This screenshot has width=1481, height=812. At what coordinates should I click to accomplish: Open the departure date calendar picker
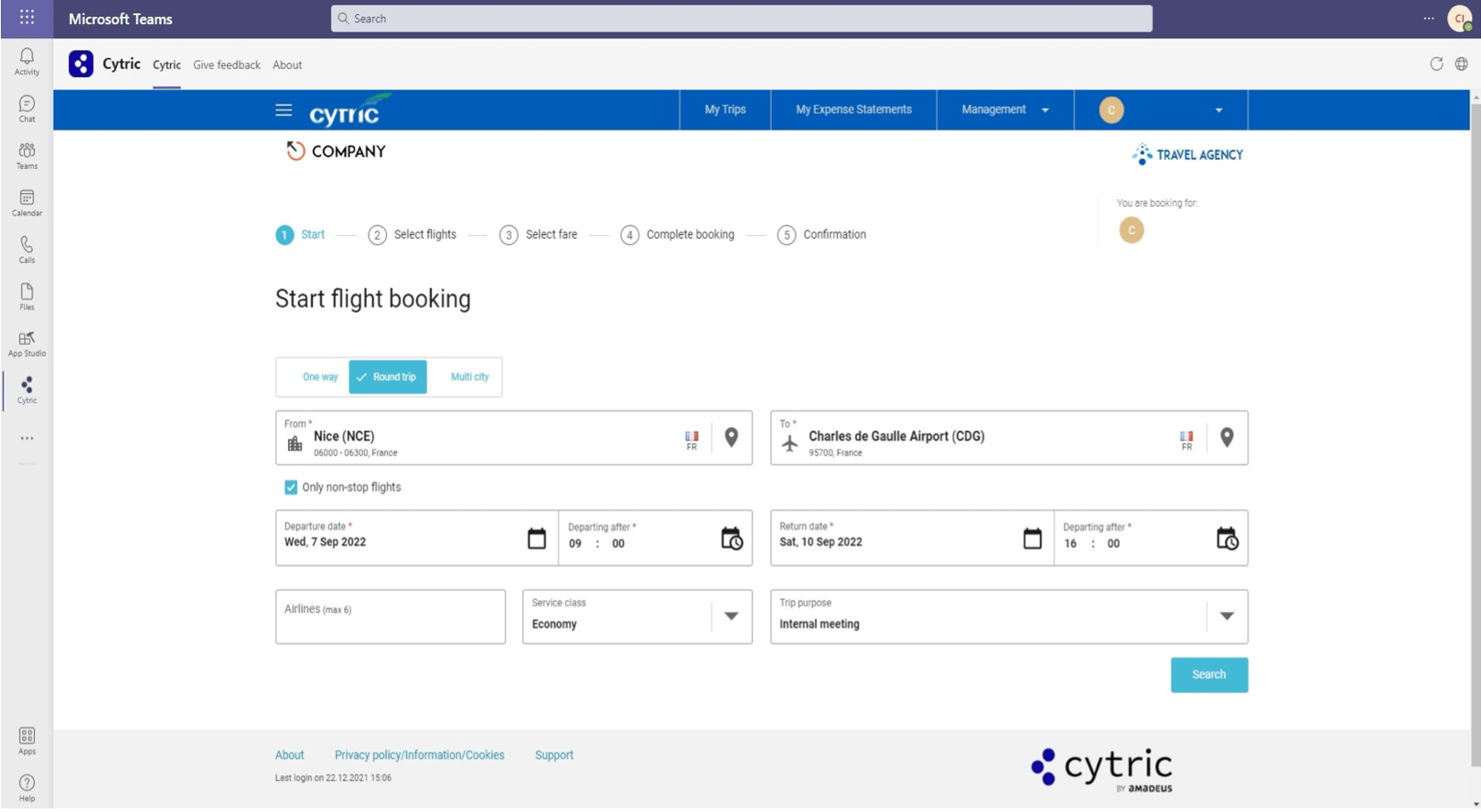click(x=536, y=537)
